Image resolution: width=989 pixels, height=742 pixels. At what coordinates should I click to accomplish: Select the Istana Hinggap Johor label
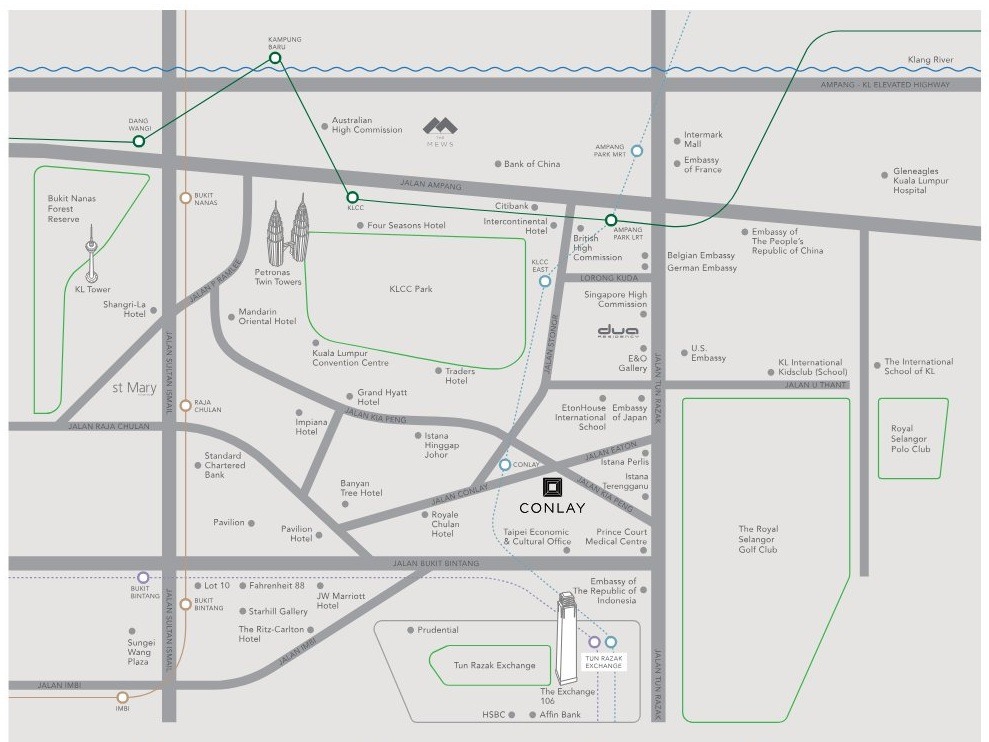[x=442, y=445]
